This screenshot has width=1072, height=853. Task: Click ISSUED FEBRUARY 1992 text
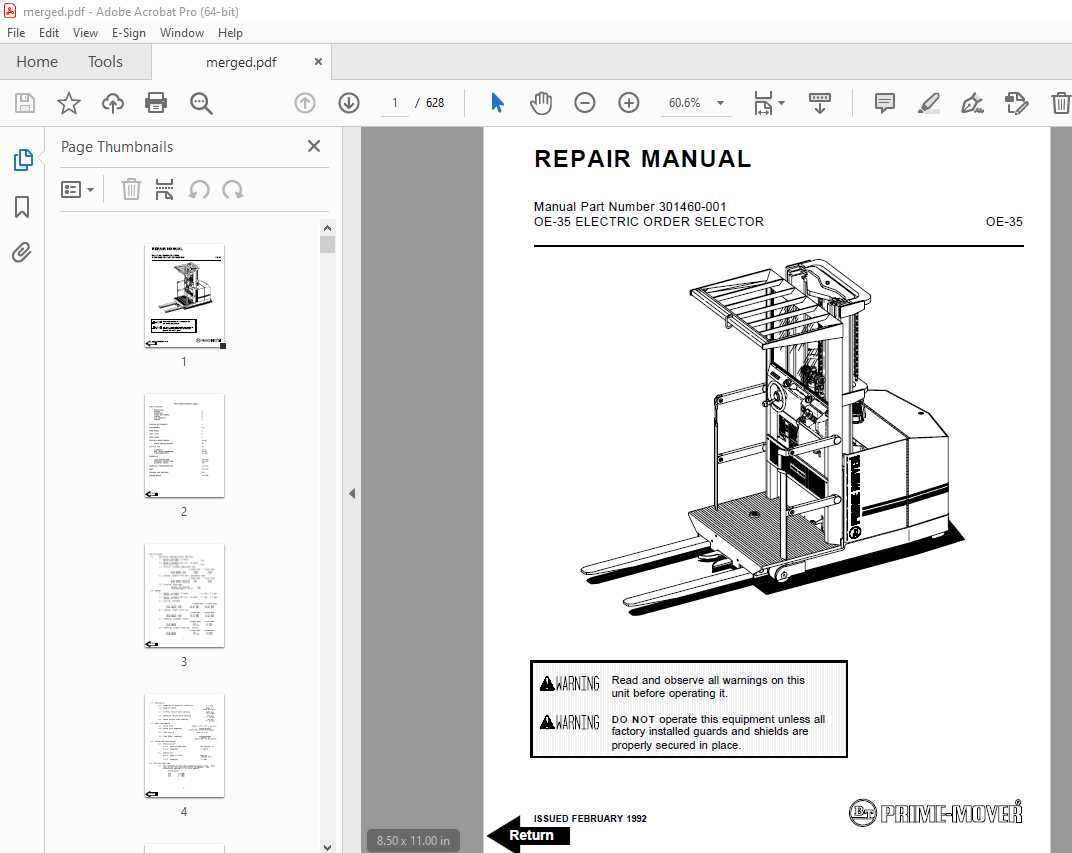click(x=590, y=818)
